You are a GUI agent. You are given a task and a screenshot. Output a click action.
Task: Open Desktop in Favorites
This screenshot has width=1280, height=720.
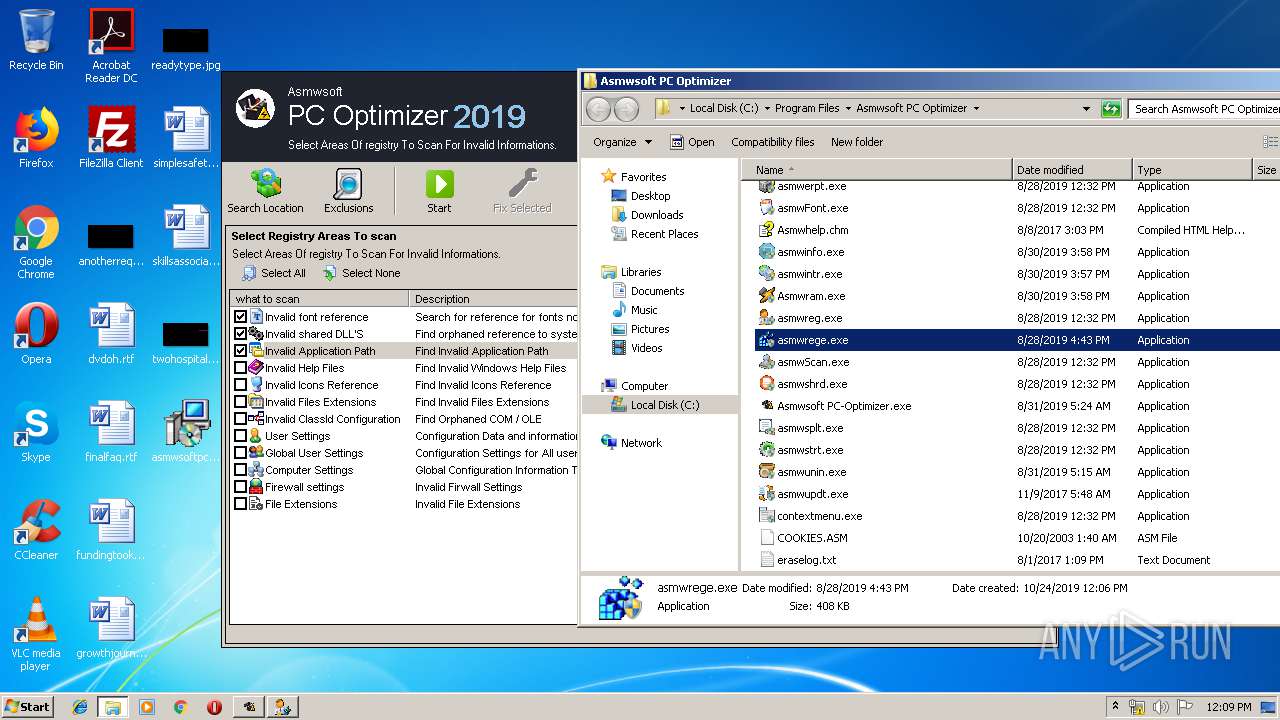coord(650,196)
